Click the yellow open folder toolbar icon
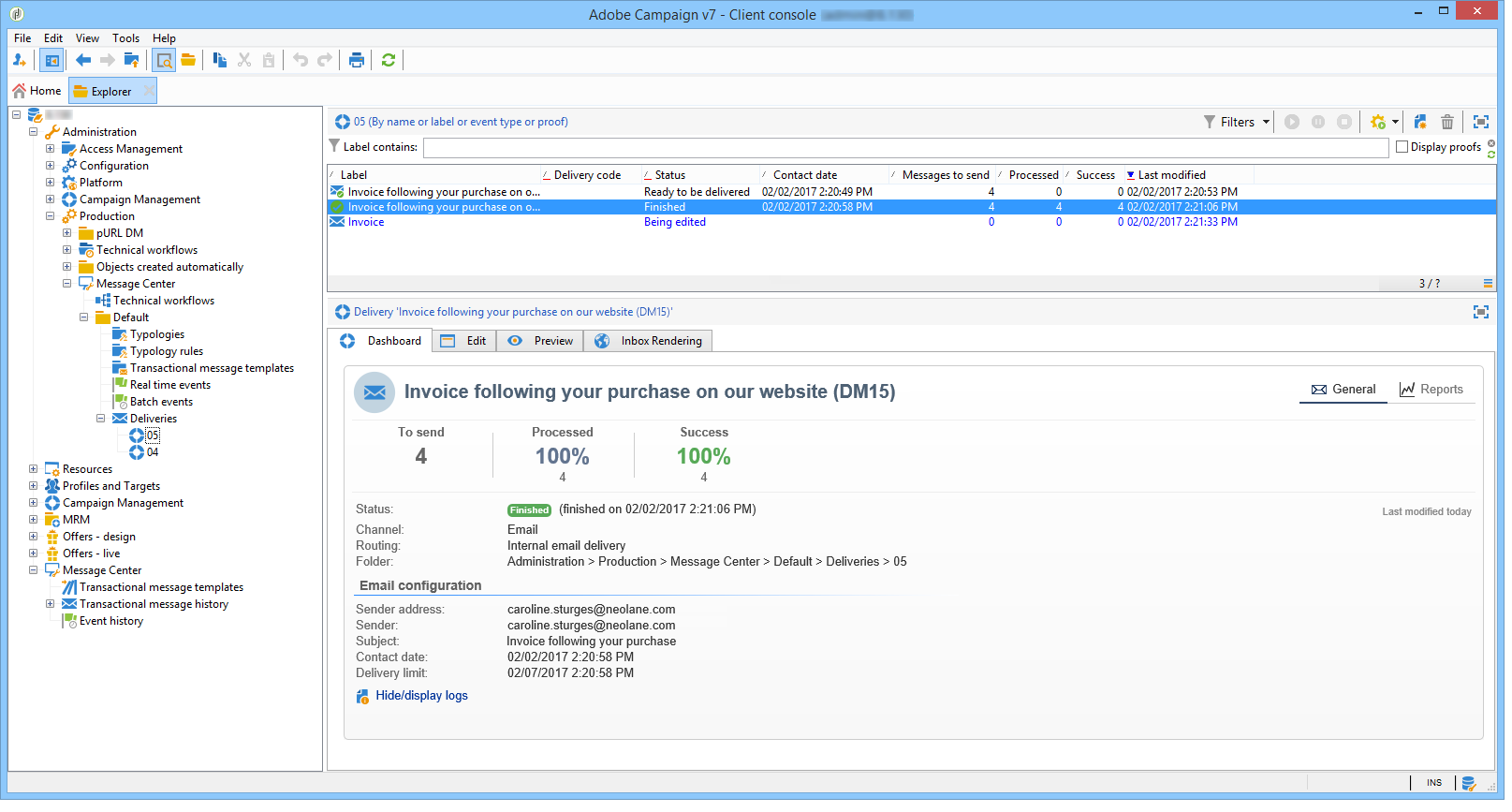This screenshot has width=1512, height=812. pyautogui.click(x=188, y=61)
